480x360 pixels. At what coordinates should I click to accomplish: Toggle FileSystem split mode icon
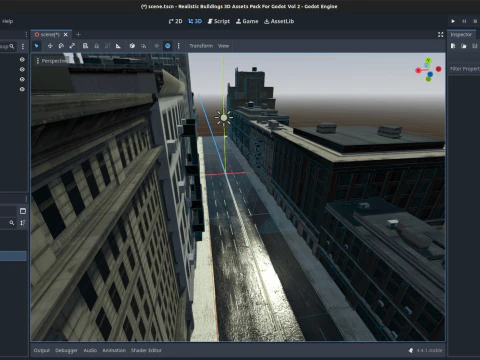23,211
